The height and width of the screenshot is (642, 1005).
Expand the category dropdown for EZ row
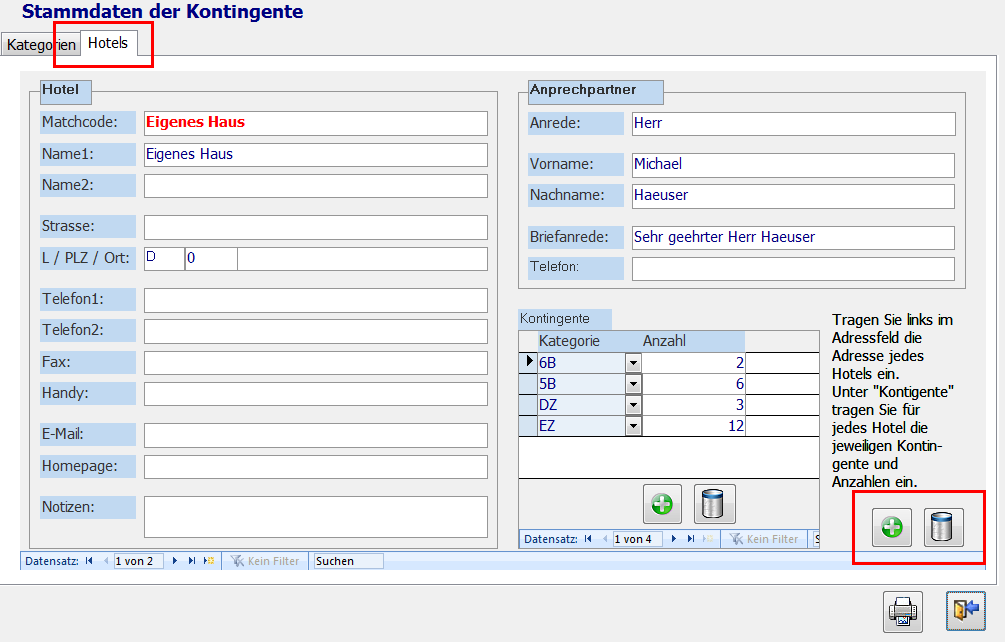pos(633,426)
